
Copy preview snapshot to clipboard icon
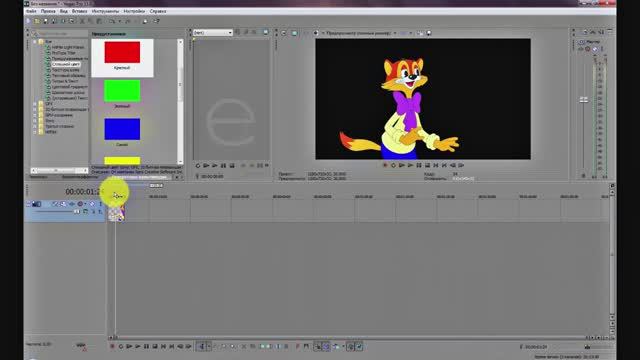pyautogui.click(x=420, y=33)
